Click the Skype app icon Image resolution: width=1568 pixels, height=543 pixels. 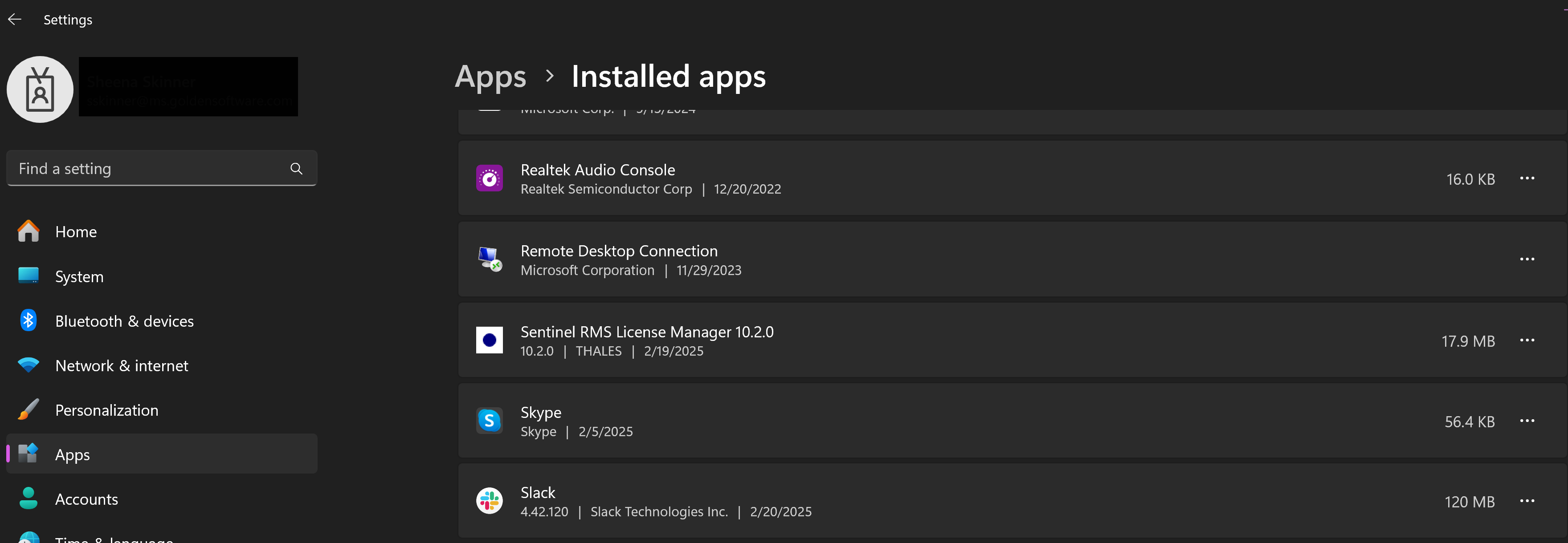pyautogui.click(x=490, y=420)
